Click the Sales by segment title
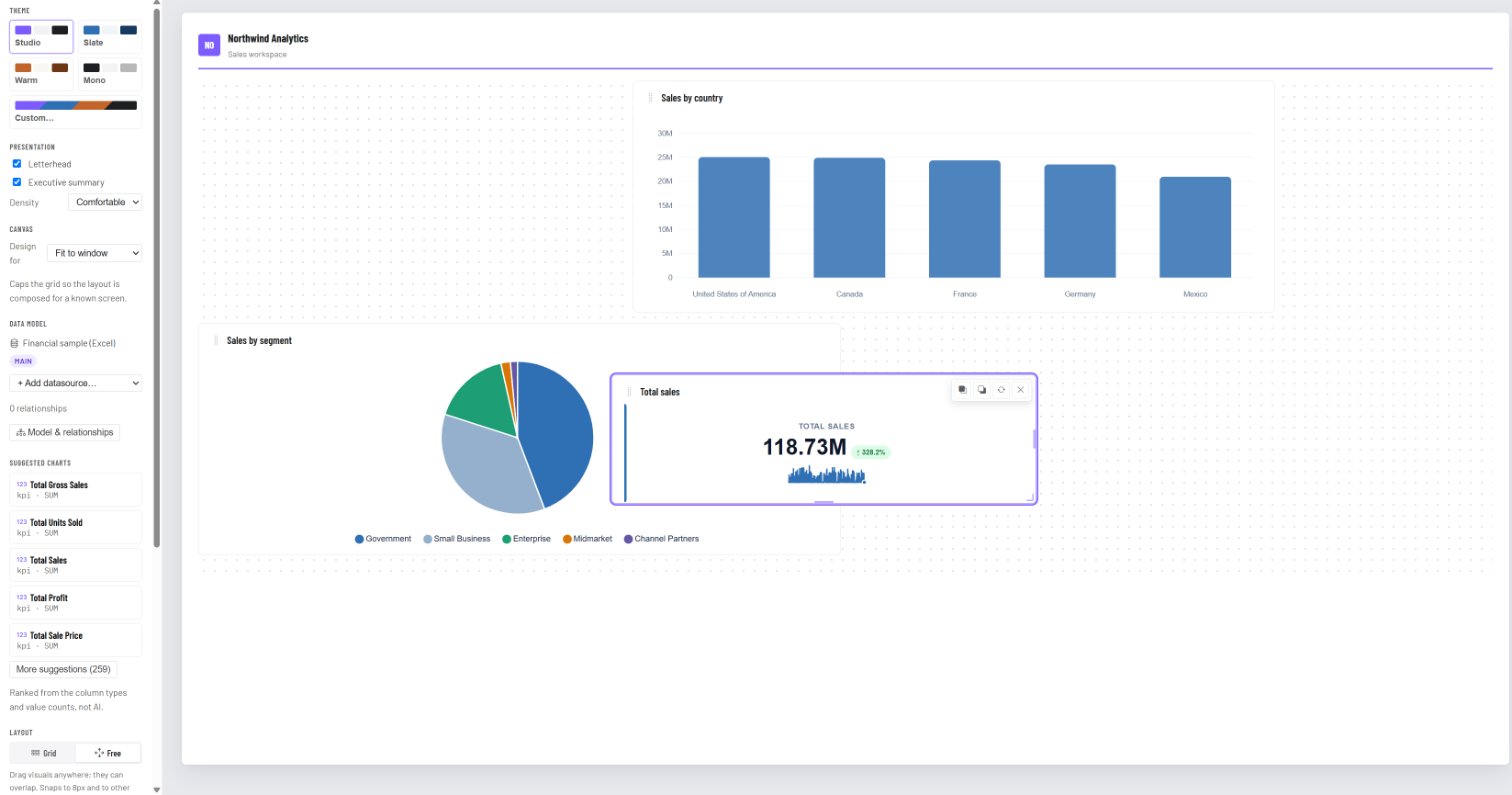The height and width of the screenshot is (795, 1512). tap(259, 340)
